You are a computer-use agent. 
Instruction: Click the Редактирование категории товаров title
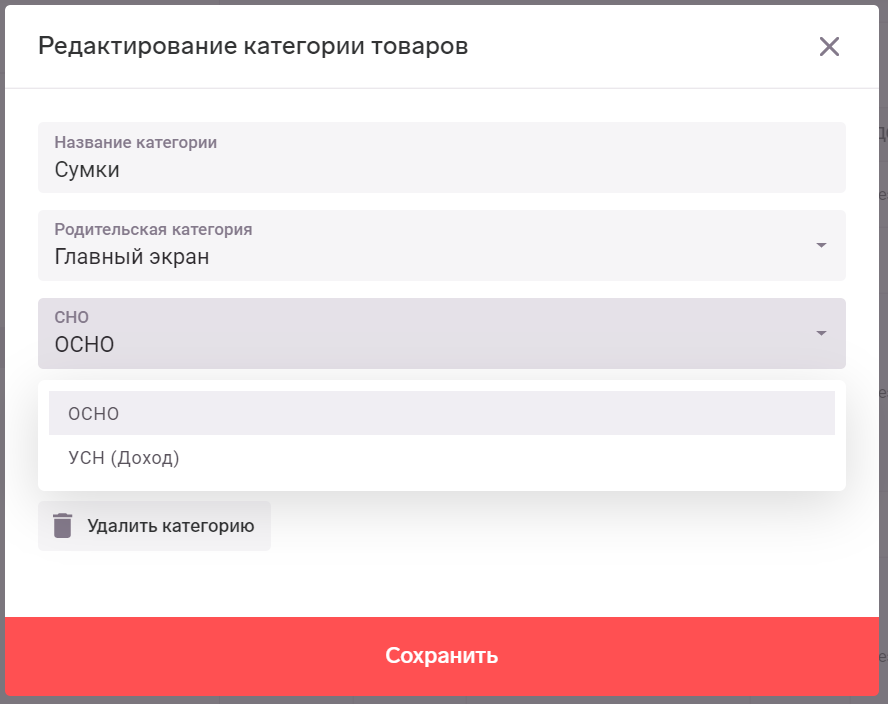[253, 46]
